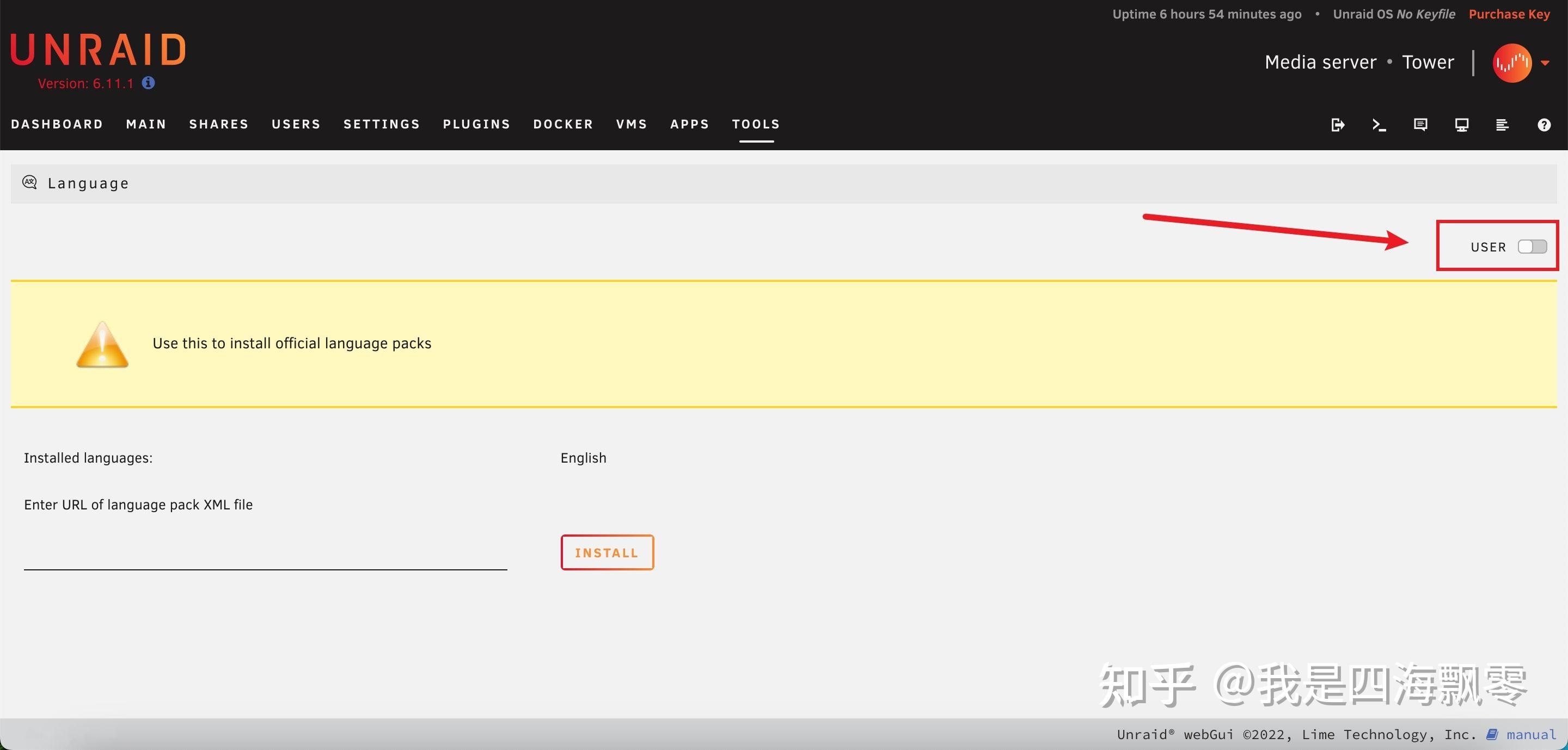Go to the DOCKER tab
Viewport: 1568px width, 750px height.
click(563, 124)
